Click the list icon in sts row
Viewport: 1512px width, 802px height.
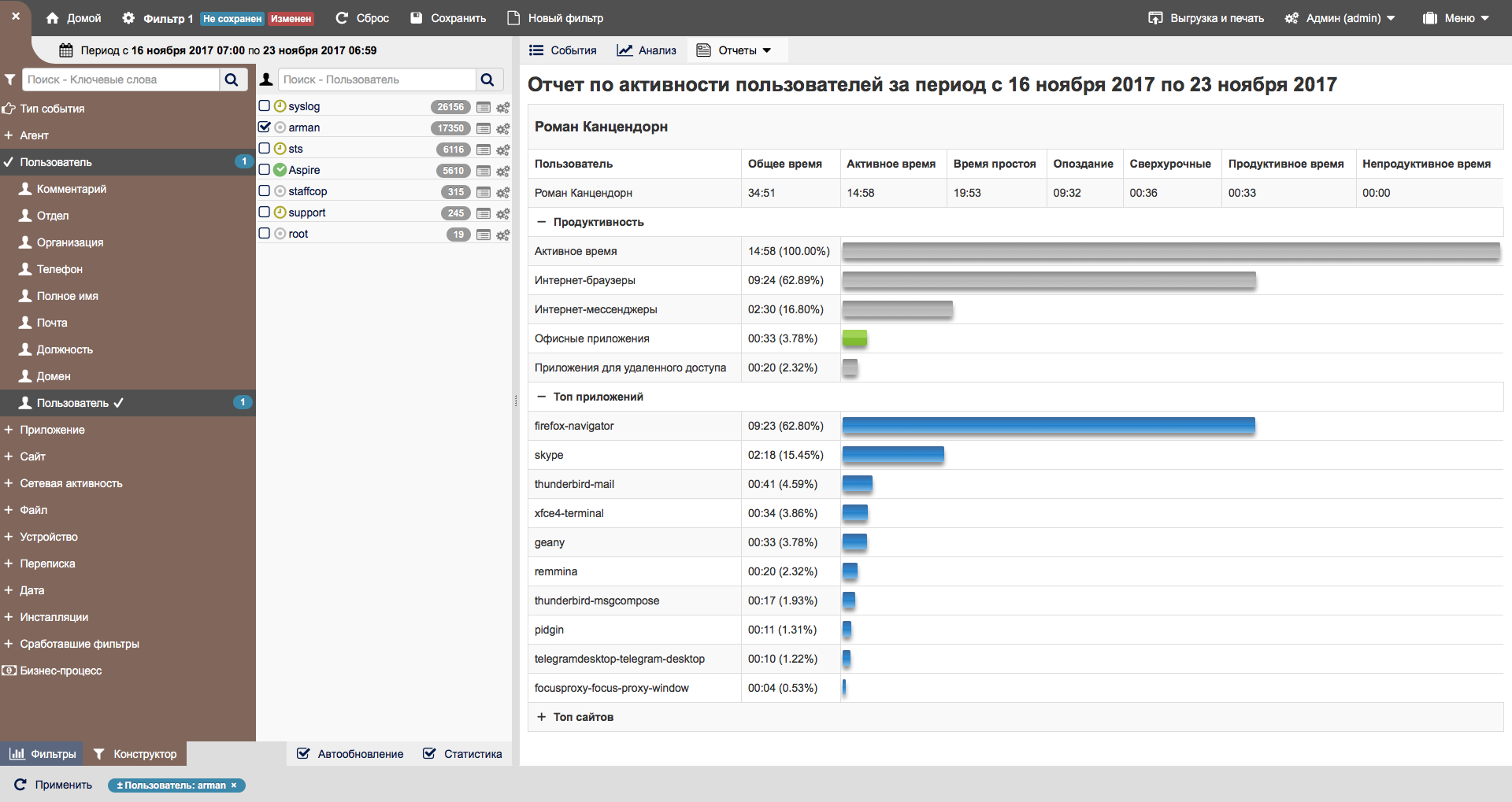(x=484, y=150)
